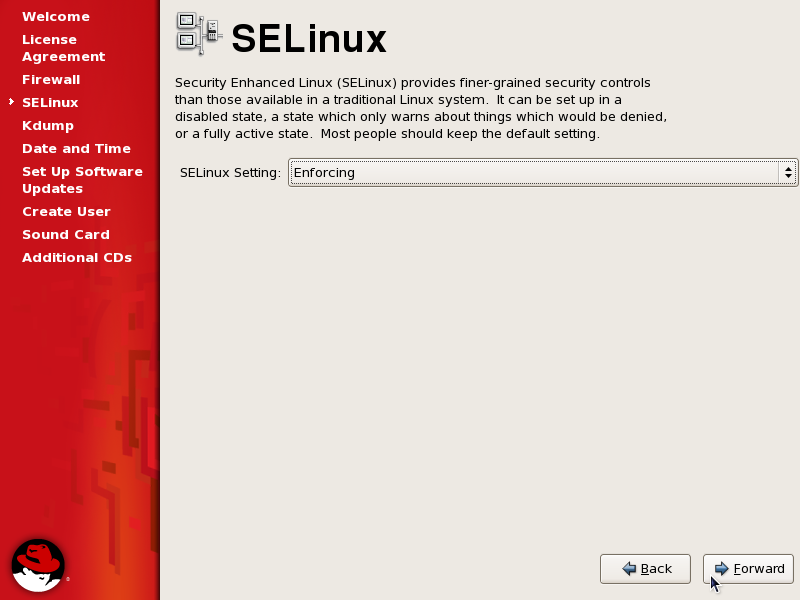
Task: Jump to Kdump step in sidebar
Action: [x=48, y=126]
